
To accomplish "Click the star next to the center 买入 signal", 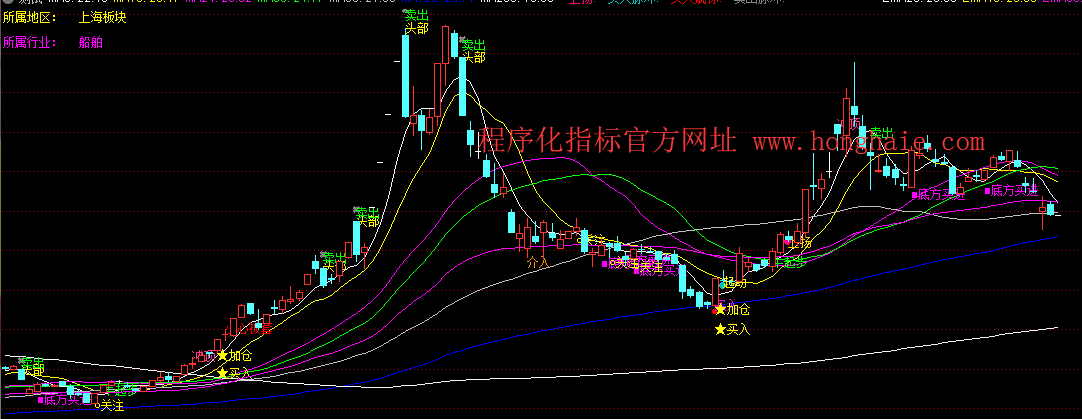I will click(x=720, y=328).
